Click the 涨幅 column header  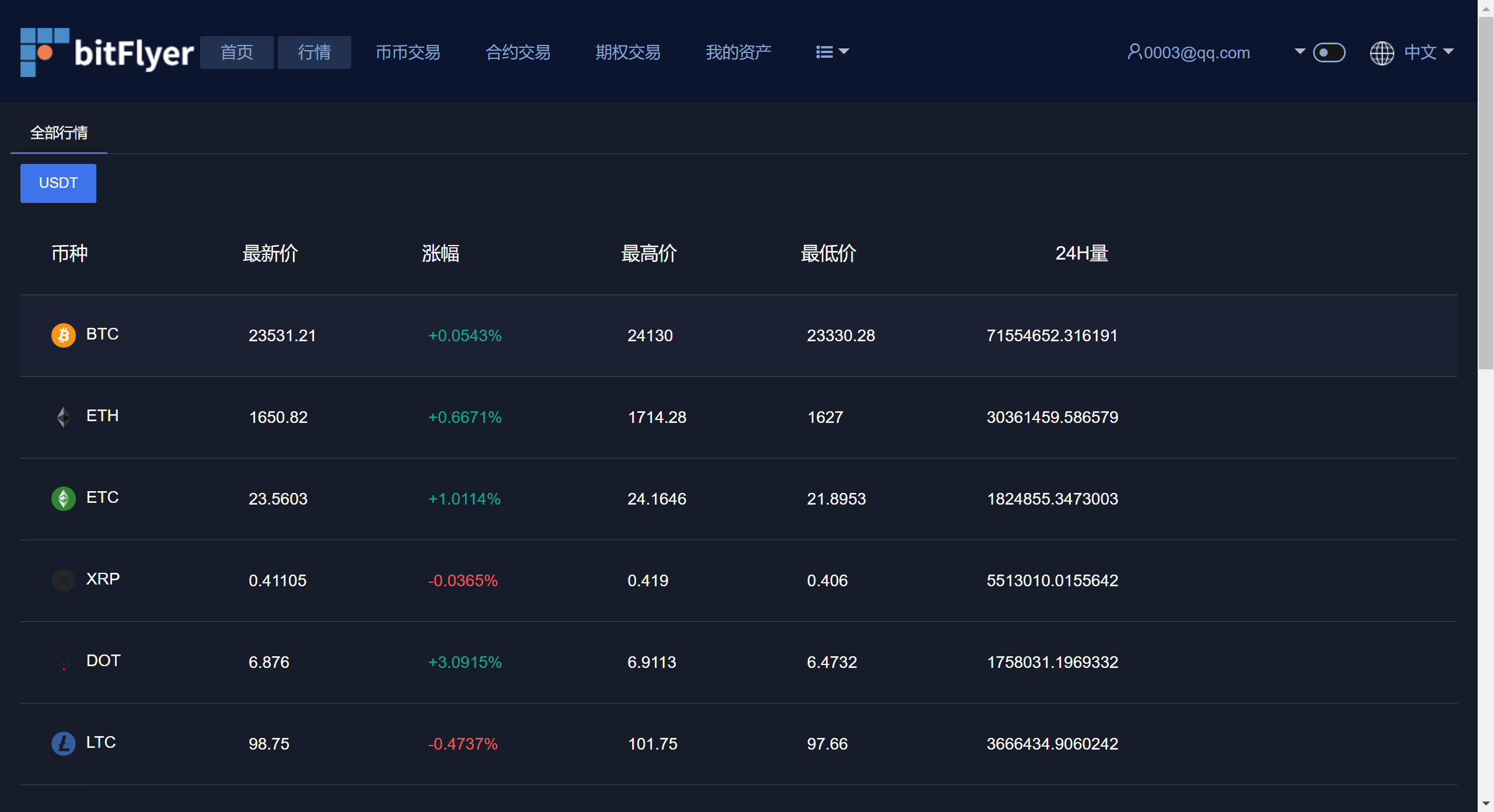(x=441, y=253)
